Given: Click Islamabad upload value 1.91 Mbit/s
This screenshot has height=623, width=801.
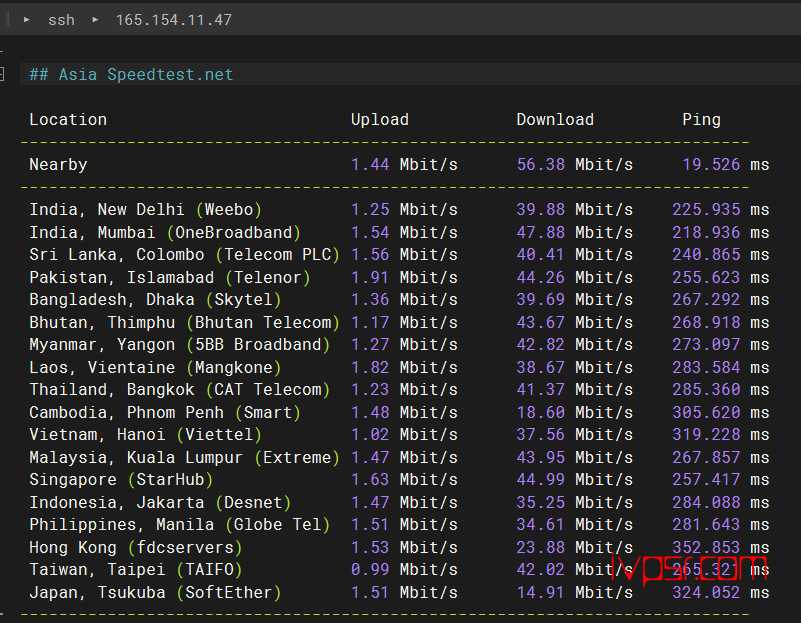Looking at the screenshot, I should point(404,277).
